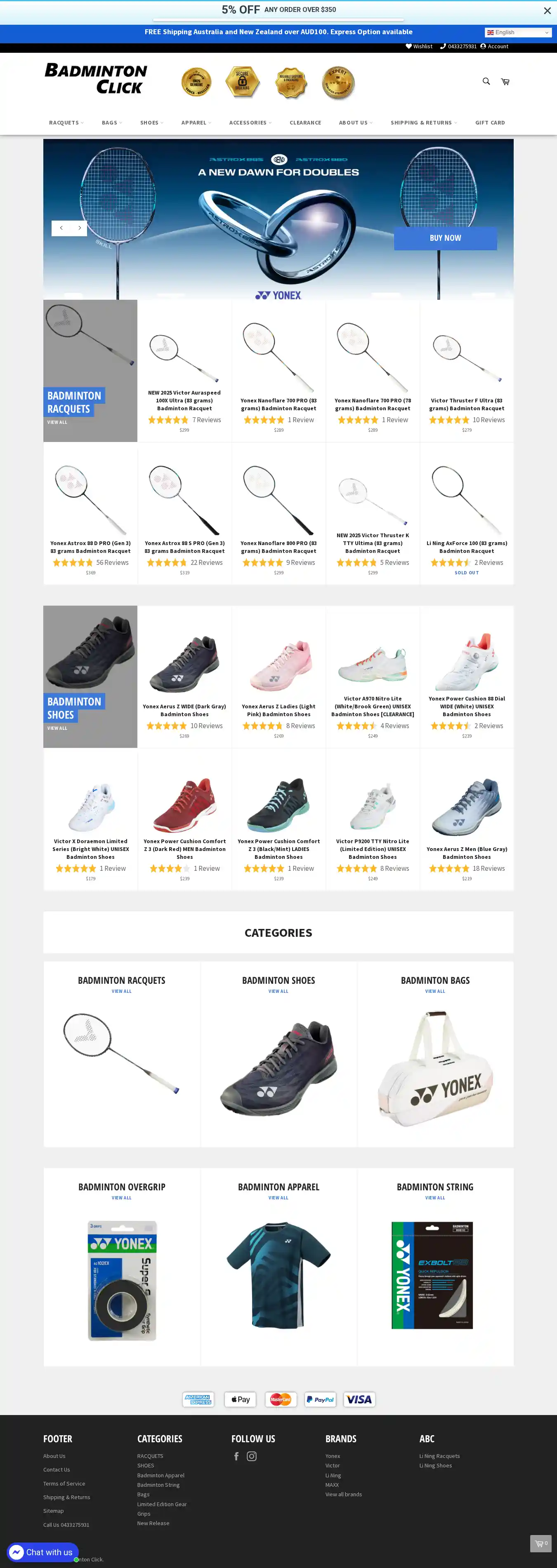Open the Wishlist heart link
This screenshot has width=557, height=1568.
pyautogui.click(x=419, y=46)
